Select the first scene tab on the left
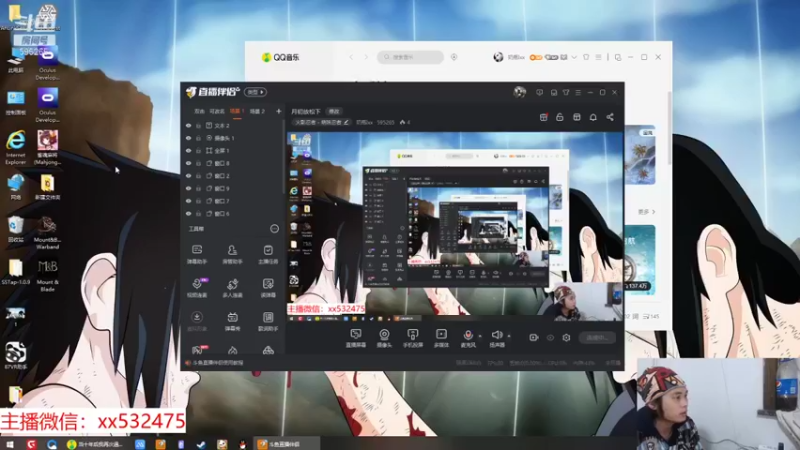Image resolution: width=800 pixels, height=450 pixels. pos(199,111)
